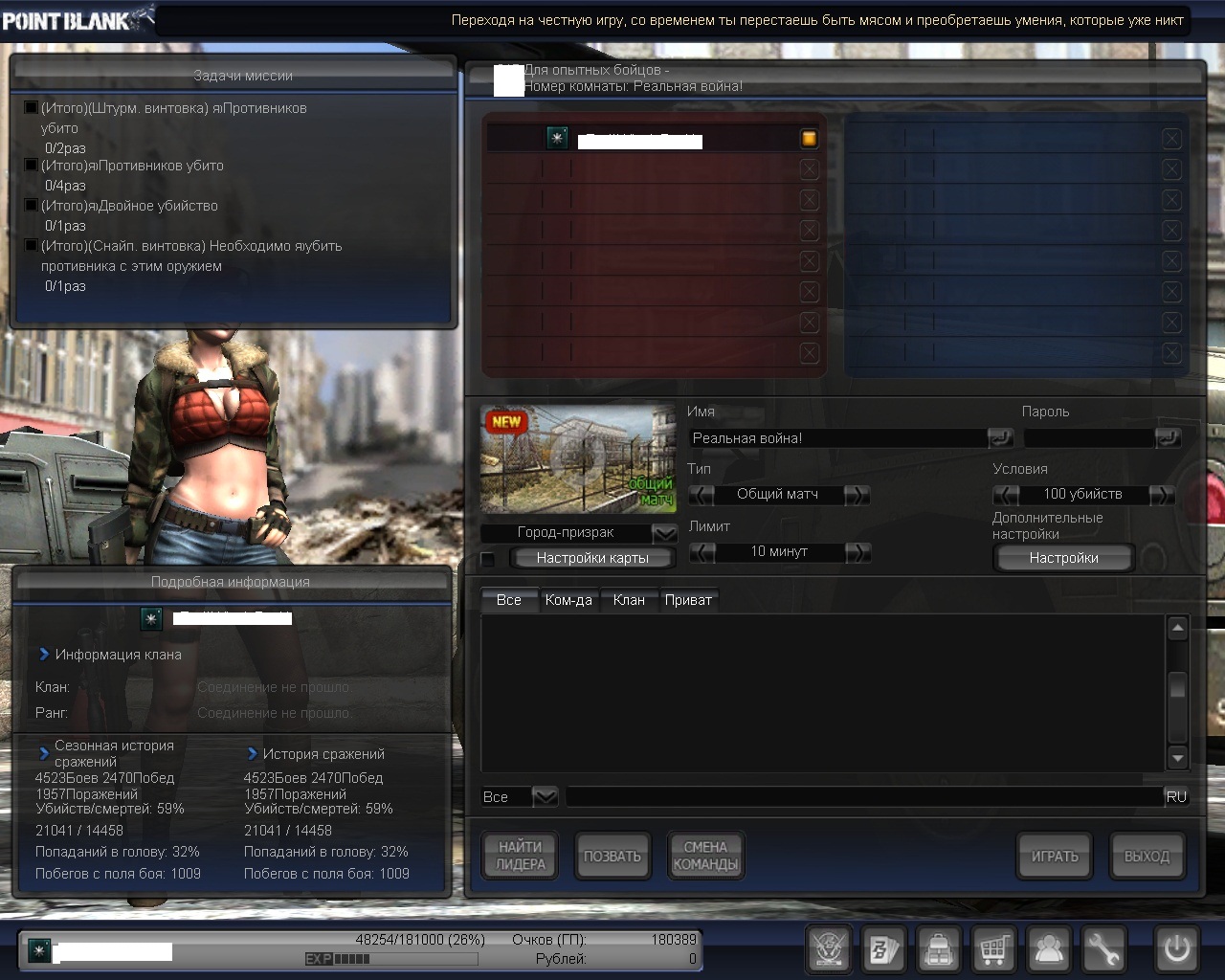Confirm room name with the Имя enter icon
This screenshot has width=1225, height=980.
pos(1000,437)
